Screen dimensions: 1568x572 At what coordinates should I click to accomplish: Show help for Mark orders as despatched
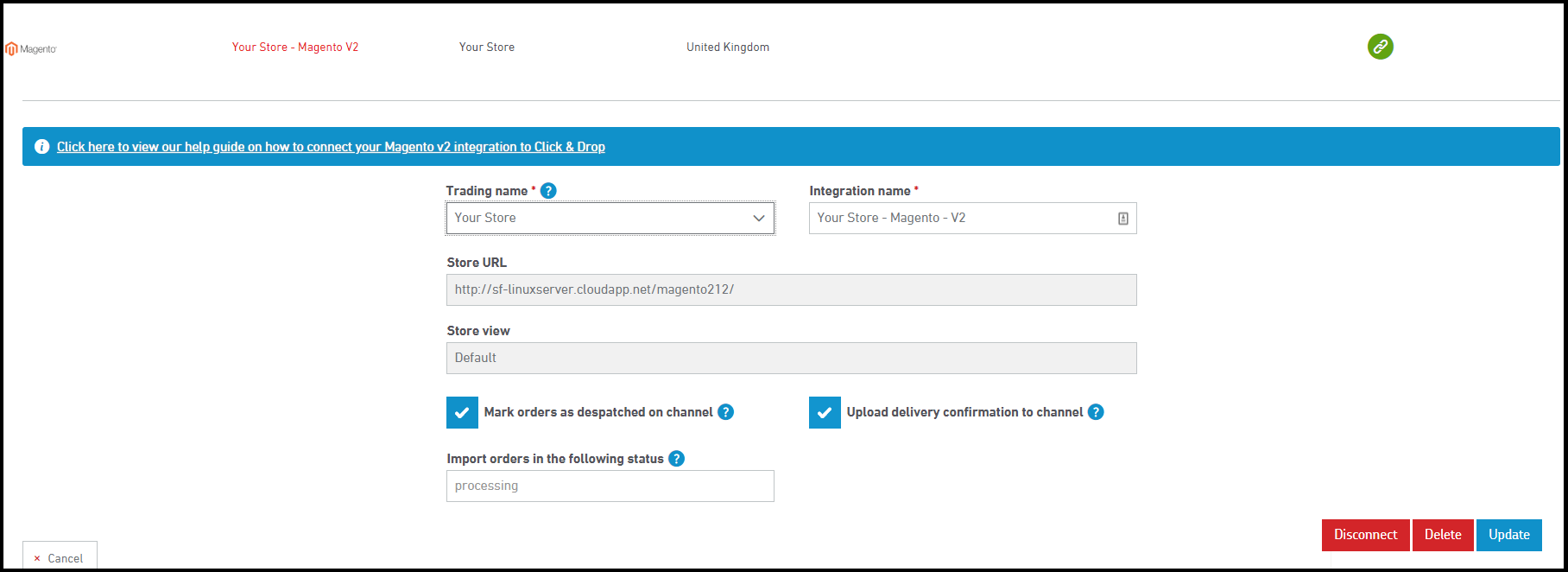[x=725, y=412]
